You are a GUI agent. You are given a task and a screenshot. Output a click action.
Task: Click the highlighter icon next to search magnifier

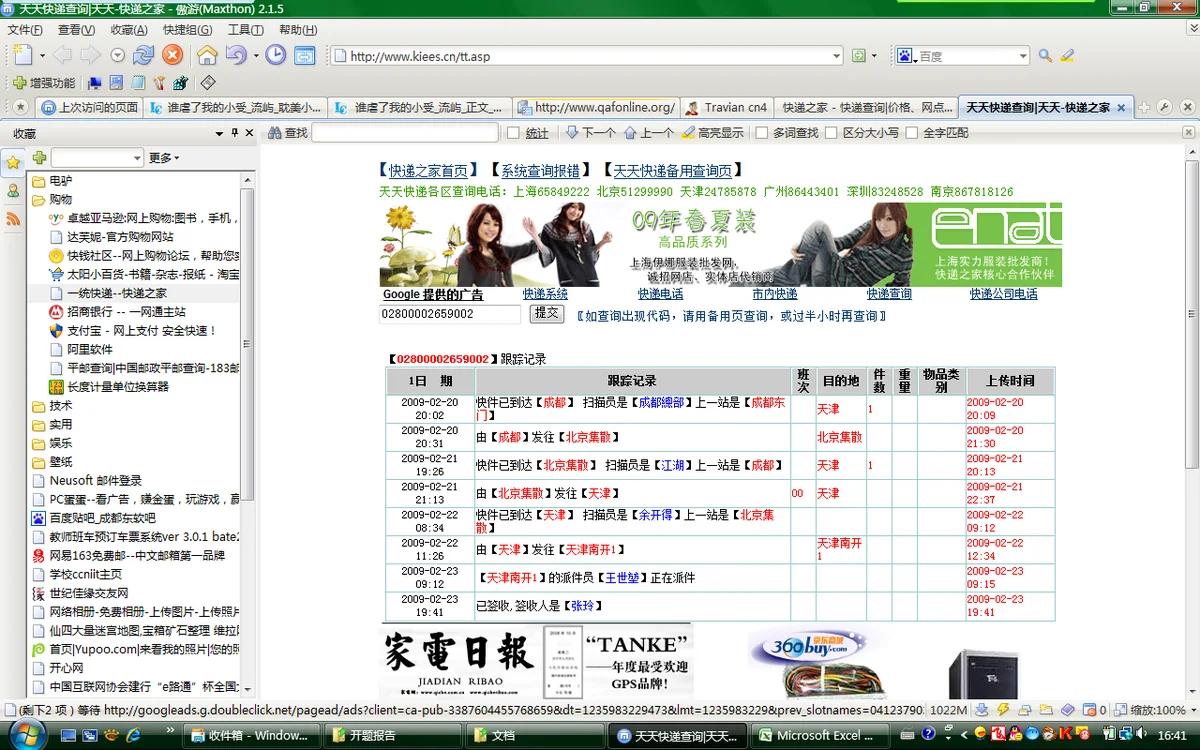click(1067, 56)
